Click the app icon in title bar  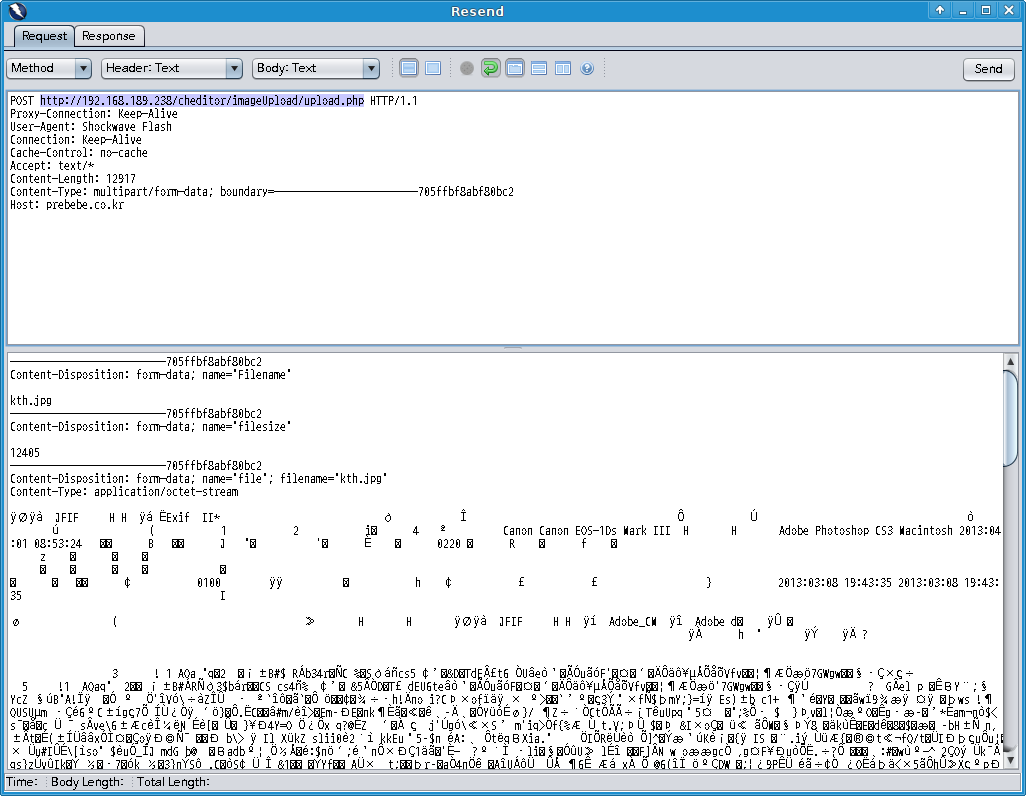point(18,10)
